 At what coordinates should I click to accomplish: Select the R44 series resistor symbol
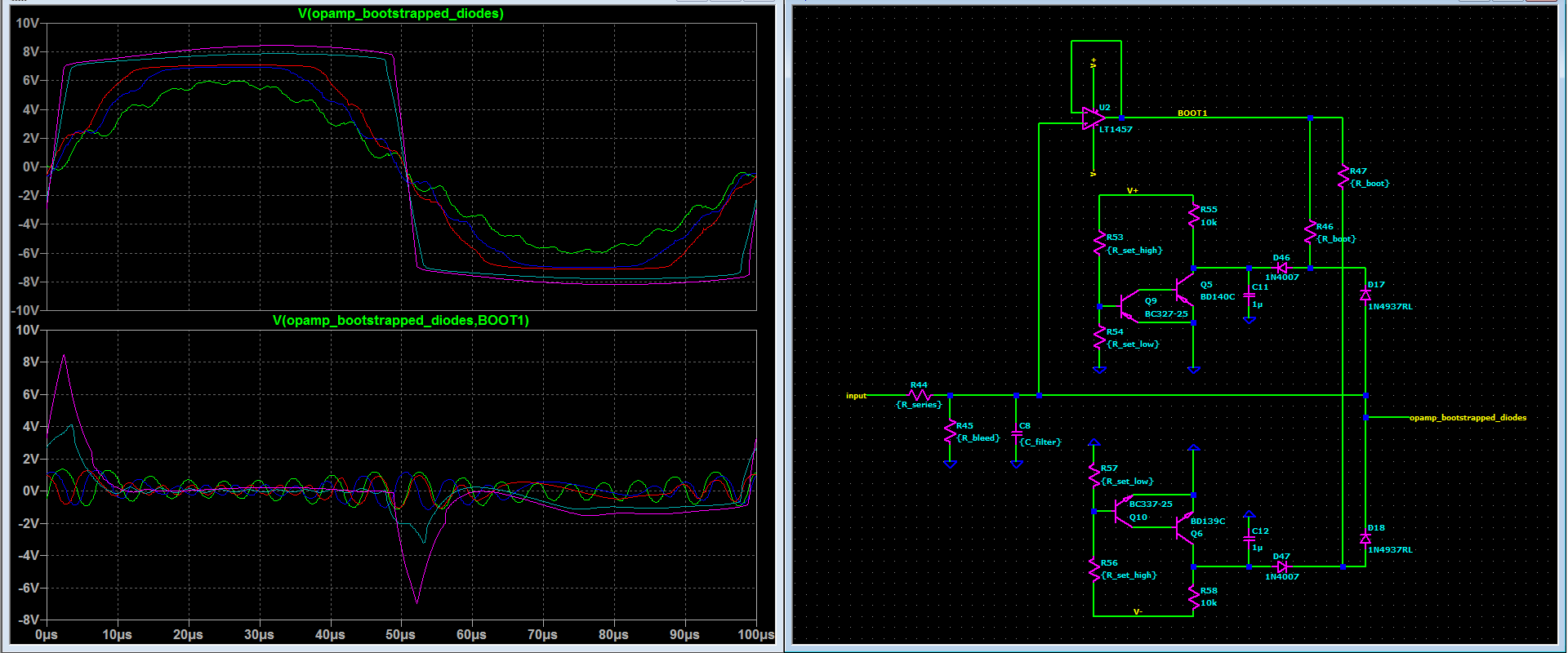[920, 395]
